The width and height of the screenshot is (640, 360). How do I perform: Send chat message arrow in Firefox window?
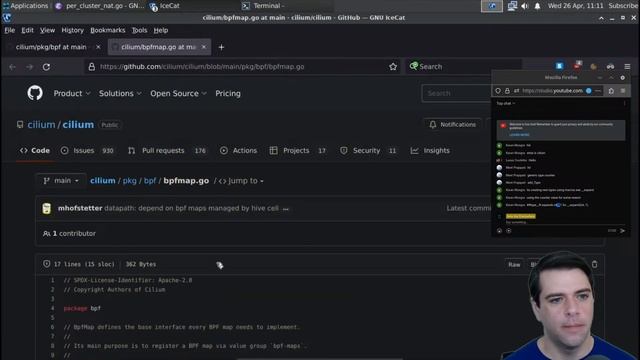coord(622,231)
